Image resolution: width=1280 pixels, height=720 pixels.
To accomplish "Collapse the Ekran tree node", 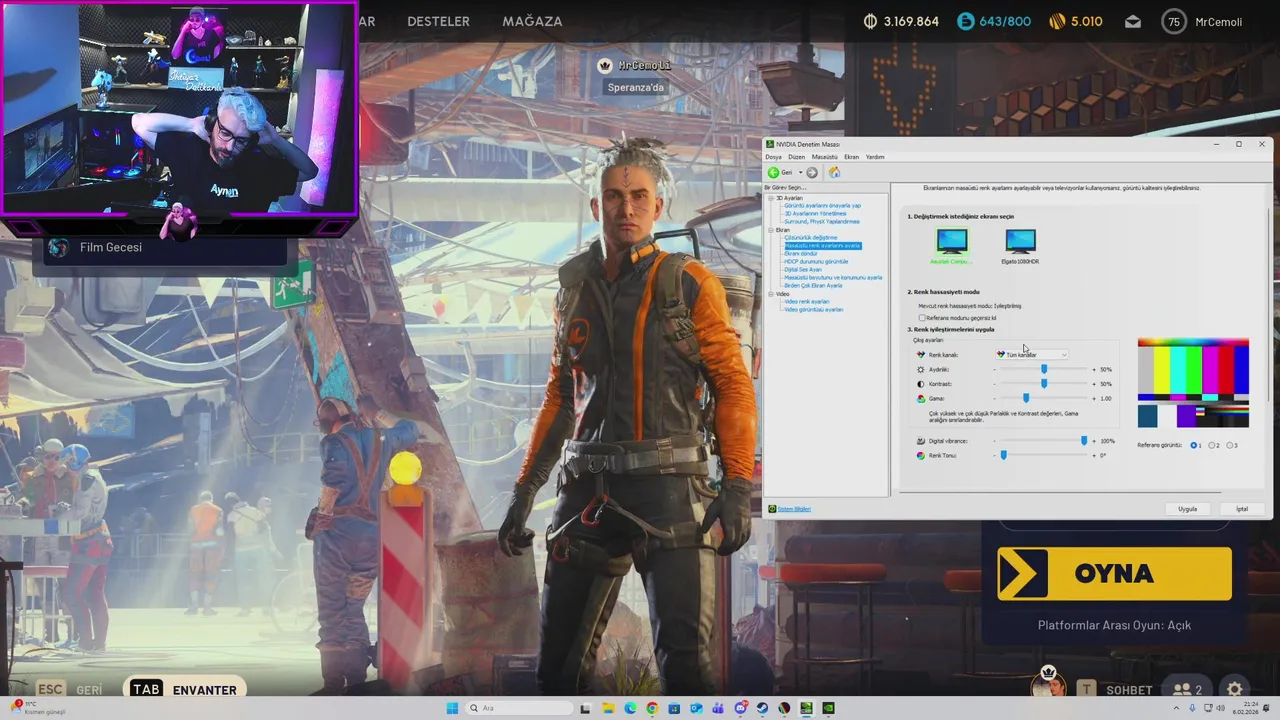I will (771, 230).
